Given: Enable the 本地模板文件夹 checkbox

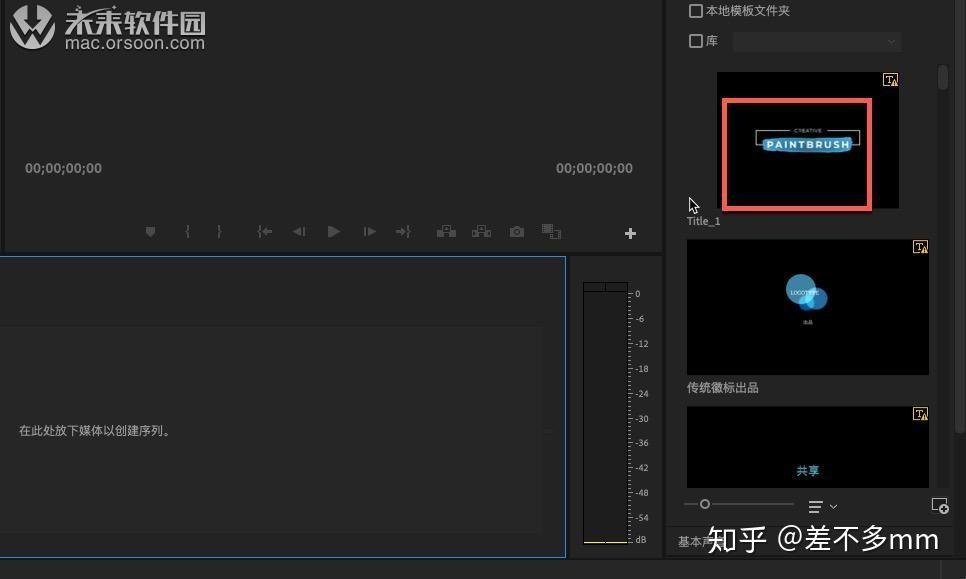Looking at the screenshot, I should click(x=696, y=10).
